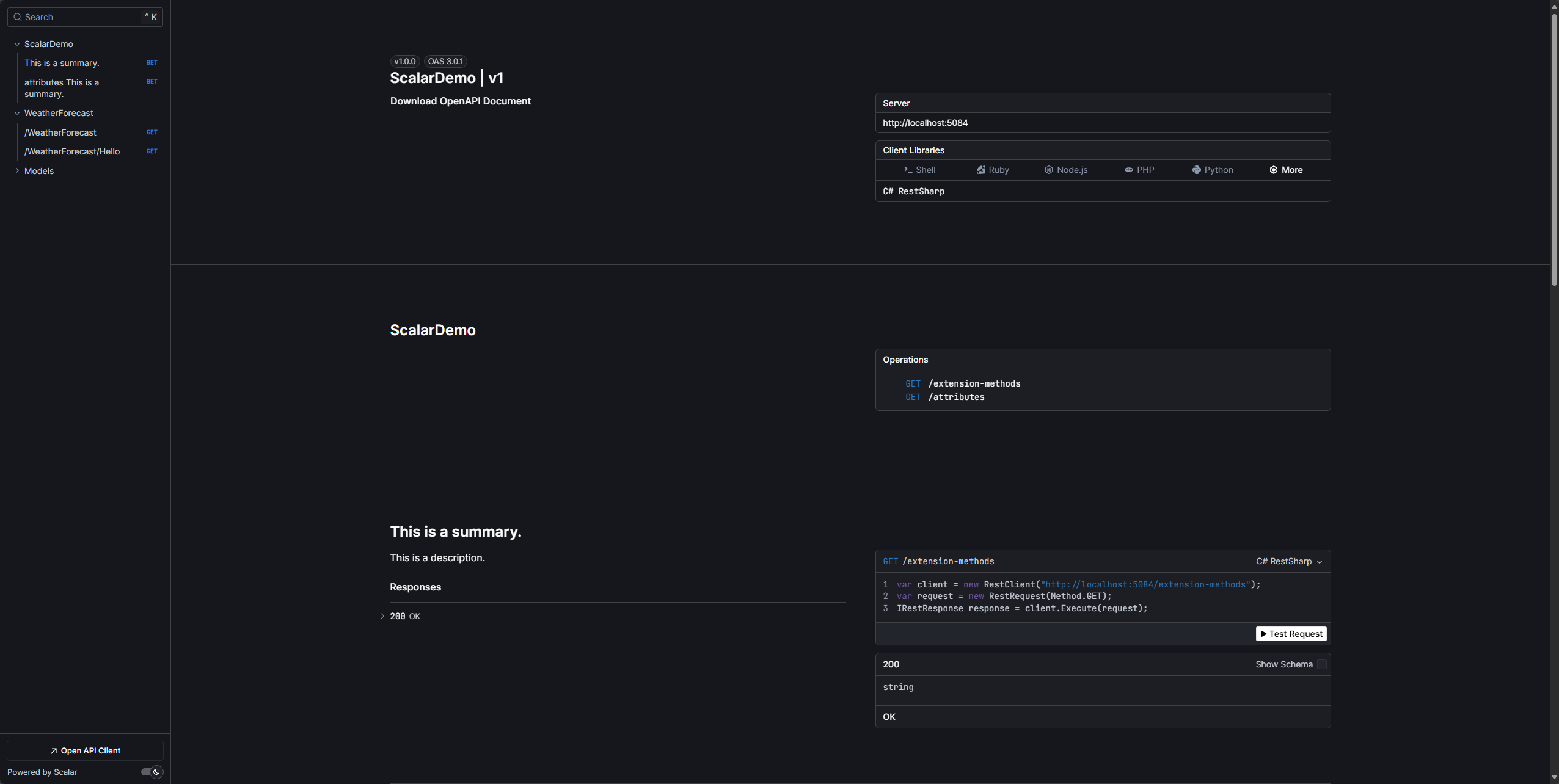Click the search magnifier icon in sidebar
Screen dimensions: 1559x784
coord(17,17)
